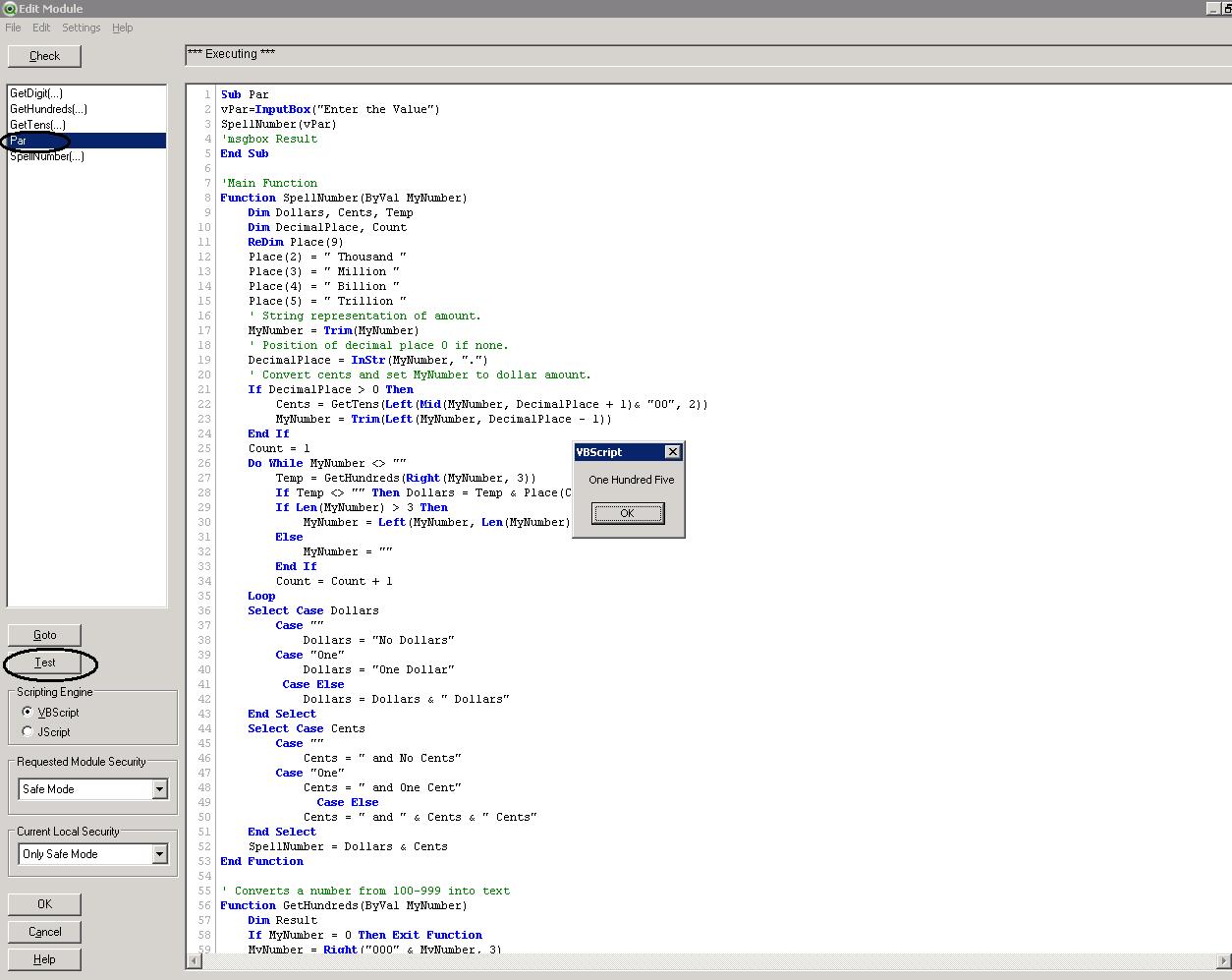
Task: Close the VBScript message box
Action: (672, 452)
